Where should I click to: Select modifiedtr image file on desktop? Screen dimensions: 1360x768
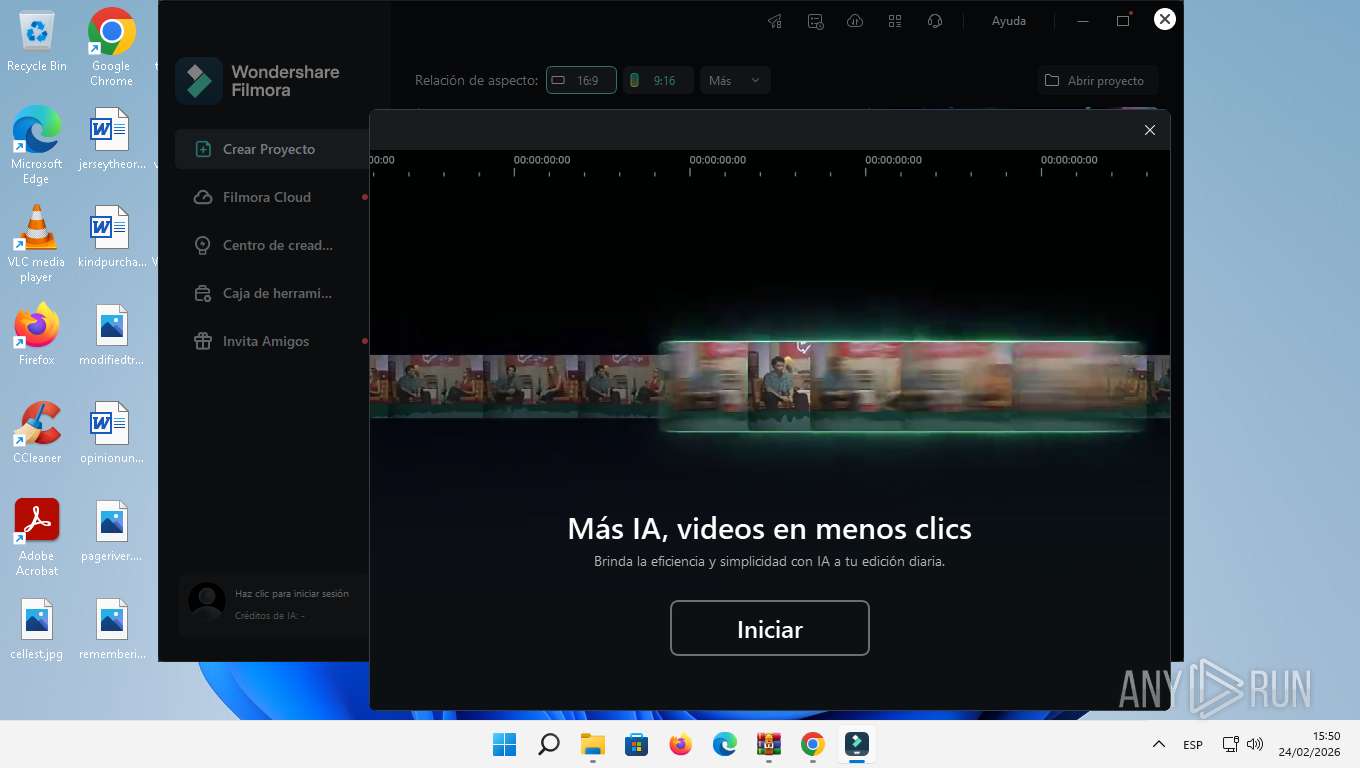point(111,335)
